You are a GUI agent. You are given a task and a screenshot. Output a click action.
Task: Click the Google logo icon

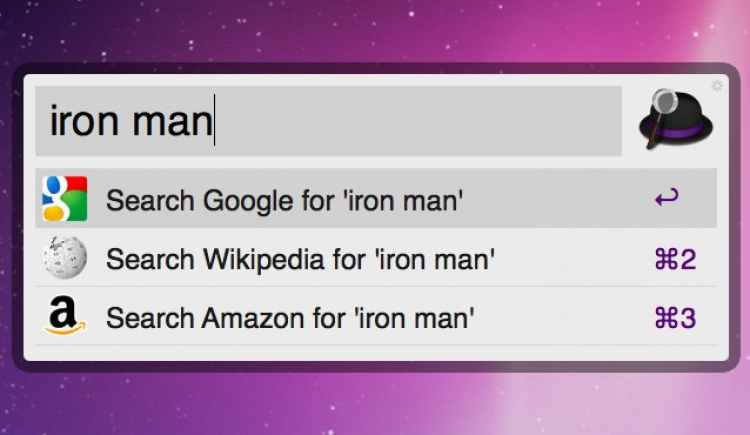[64, 199]
